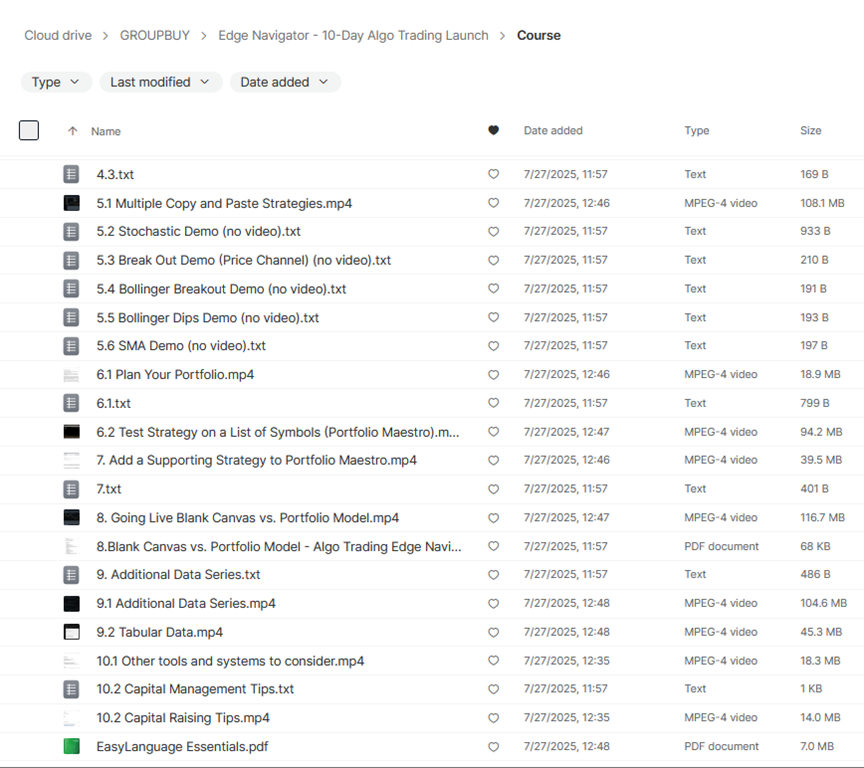The height and width of the screenshot is (768, 864).
Task: Click the file icon for 10.2 Capital Management Tips.txt
Action: click(x=71, y=689)
